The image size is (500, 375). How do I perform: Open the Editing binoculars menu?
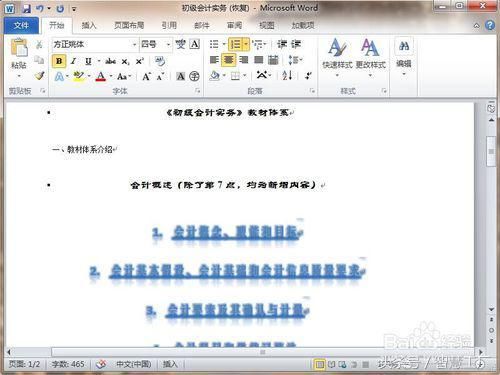coord(404,57)
